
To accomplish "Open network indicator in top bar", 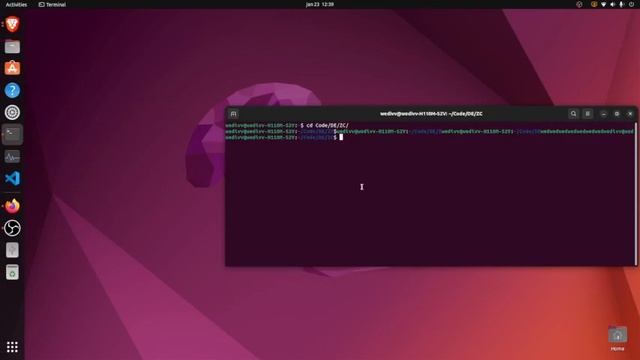I will [x=603, y=4].
